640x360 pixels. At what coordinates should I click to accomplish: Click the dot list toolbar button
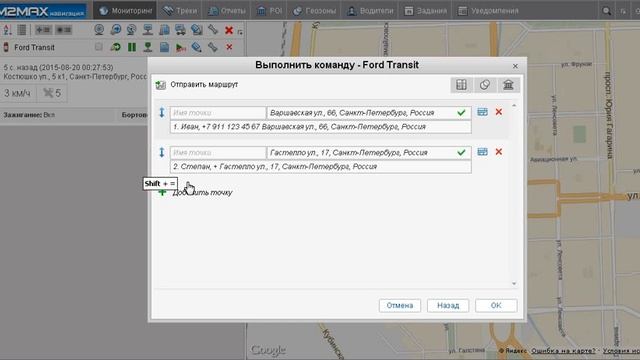(64, 30)
